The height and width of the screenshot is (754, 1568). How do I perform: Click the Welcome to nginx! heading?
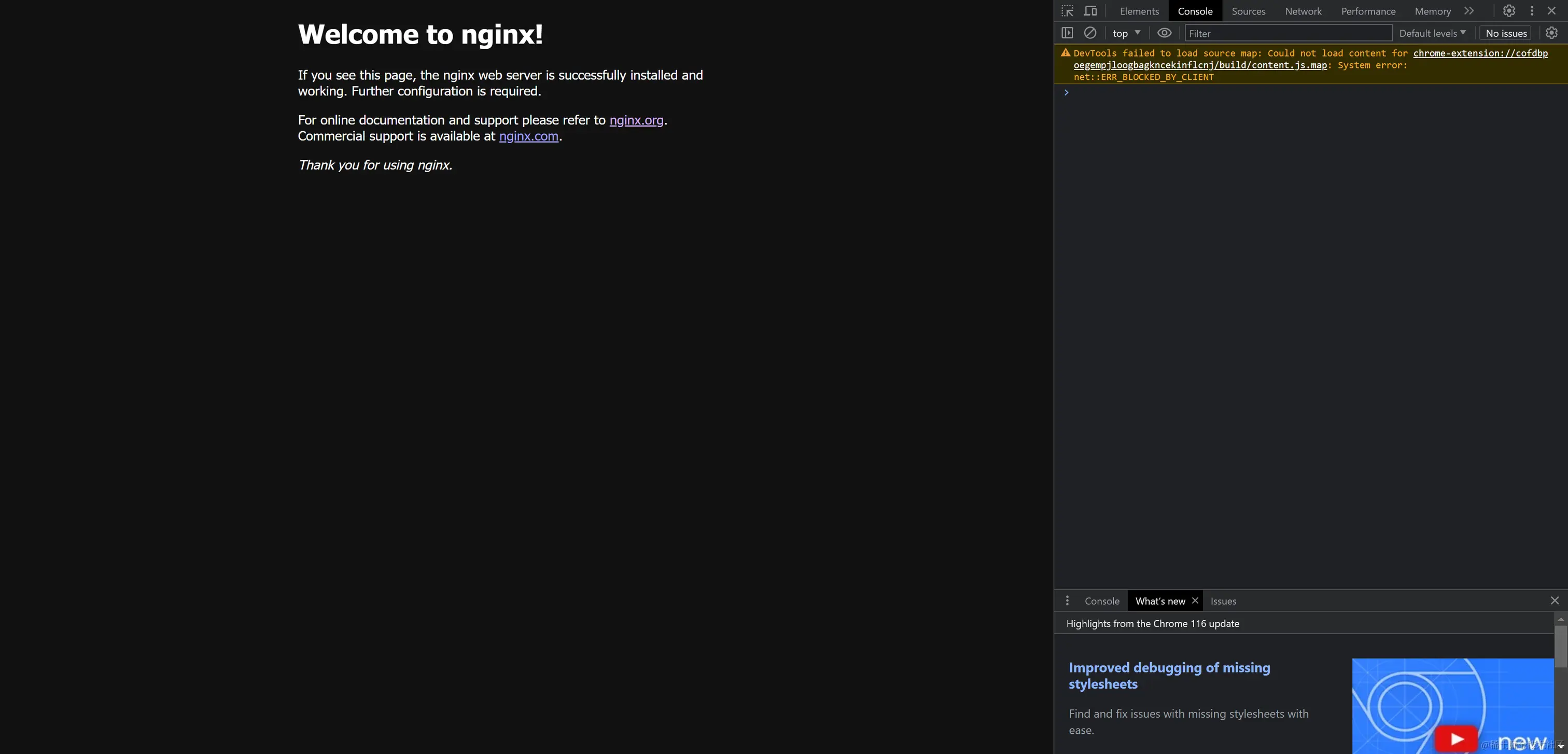point(420,34)
